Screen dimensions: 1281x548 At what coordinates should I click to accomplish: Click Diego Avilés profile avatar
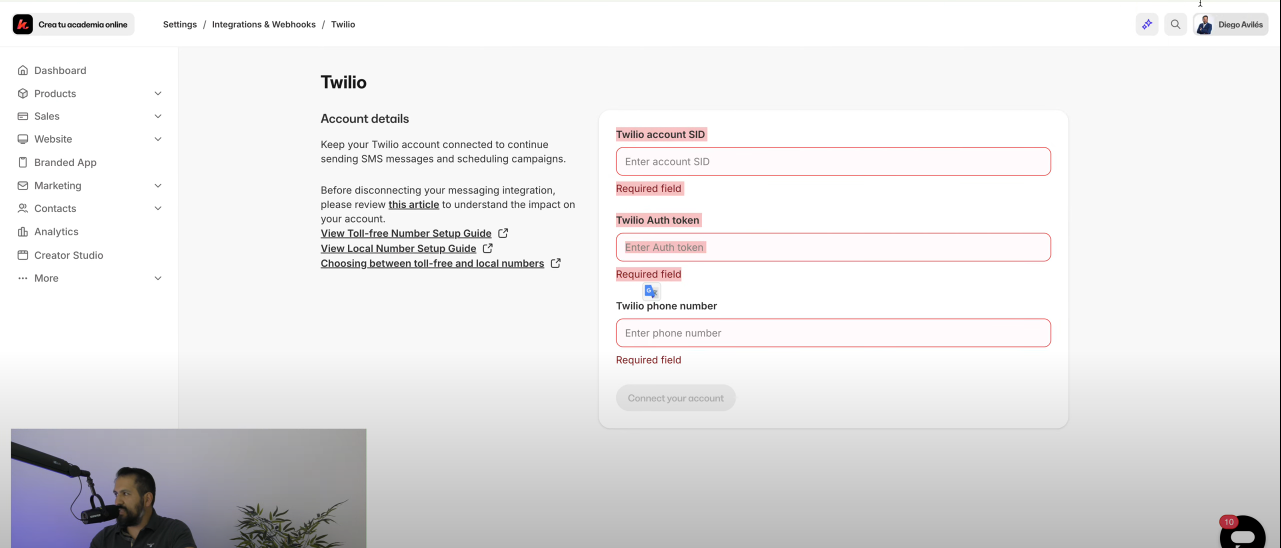(x=1205, y=24)
